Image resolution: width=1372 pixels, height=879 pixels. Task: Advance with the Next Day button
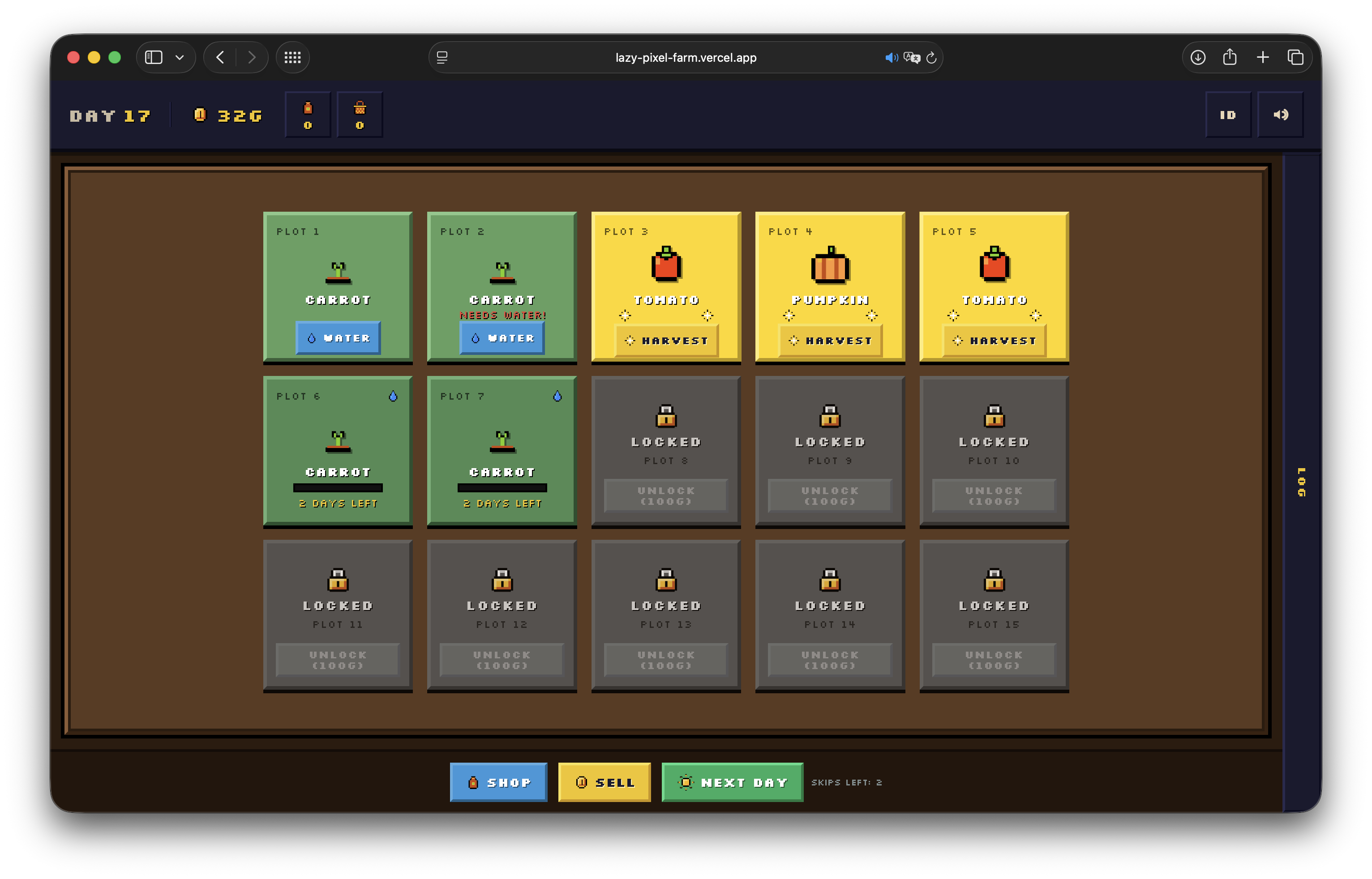tap(733, 782)
